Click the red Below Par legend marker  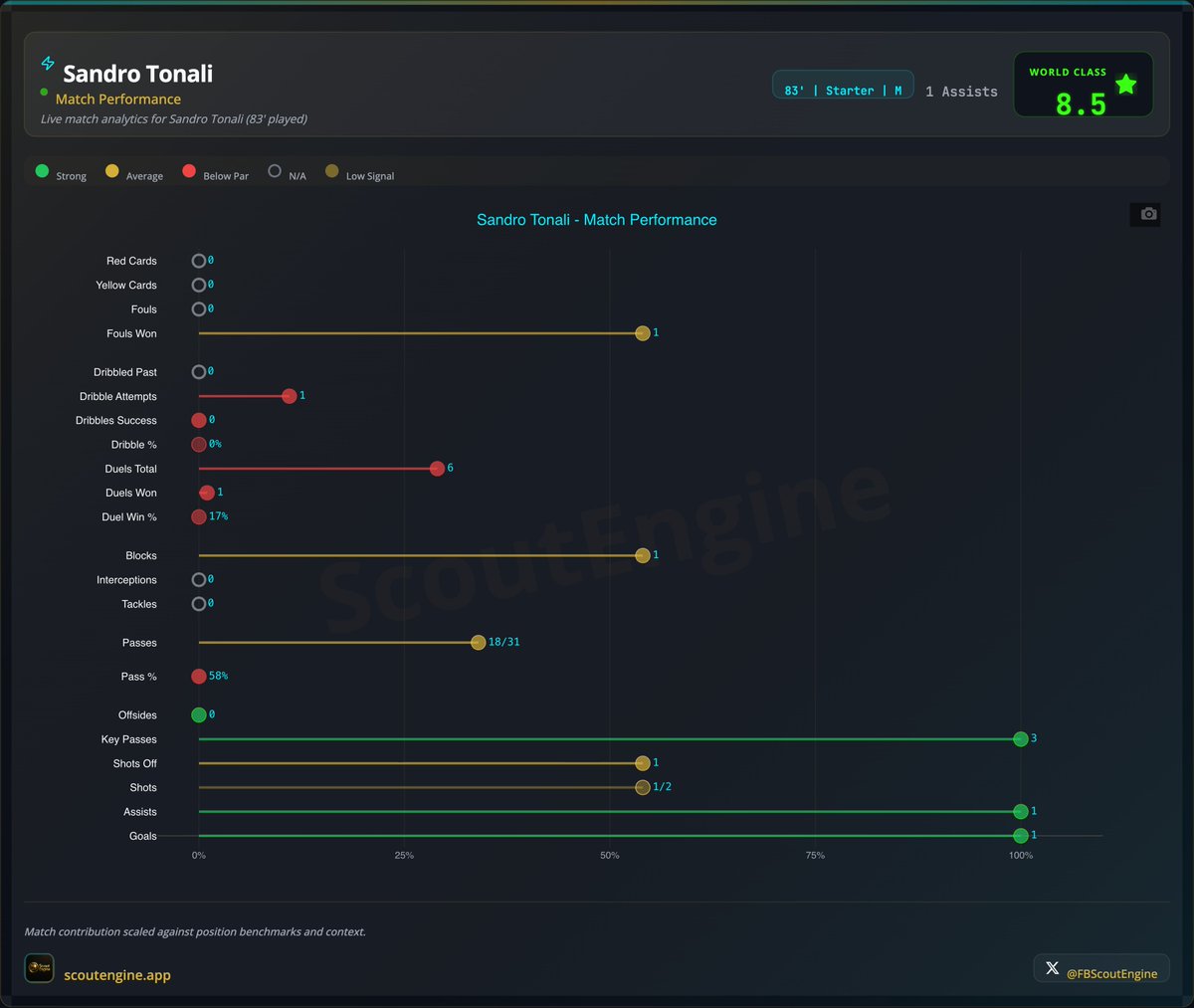click(x=189, y=170)
